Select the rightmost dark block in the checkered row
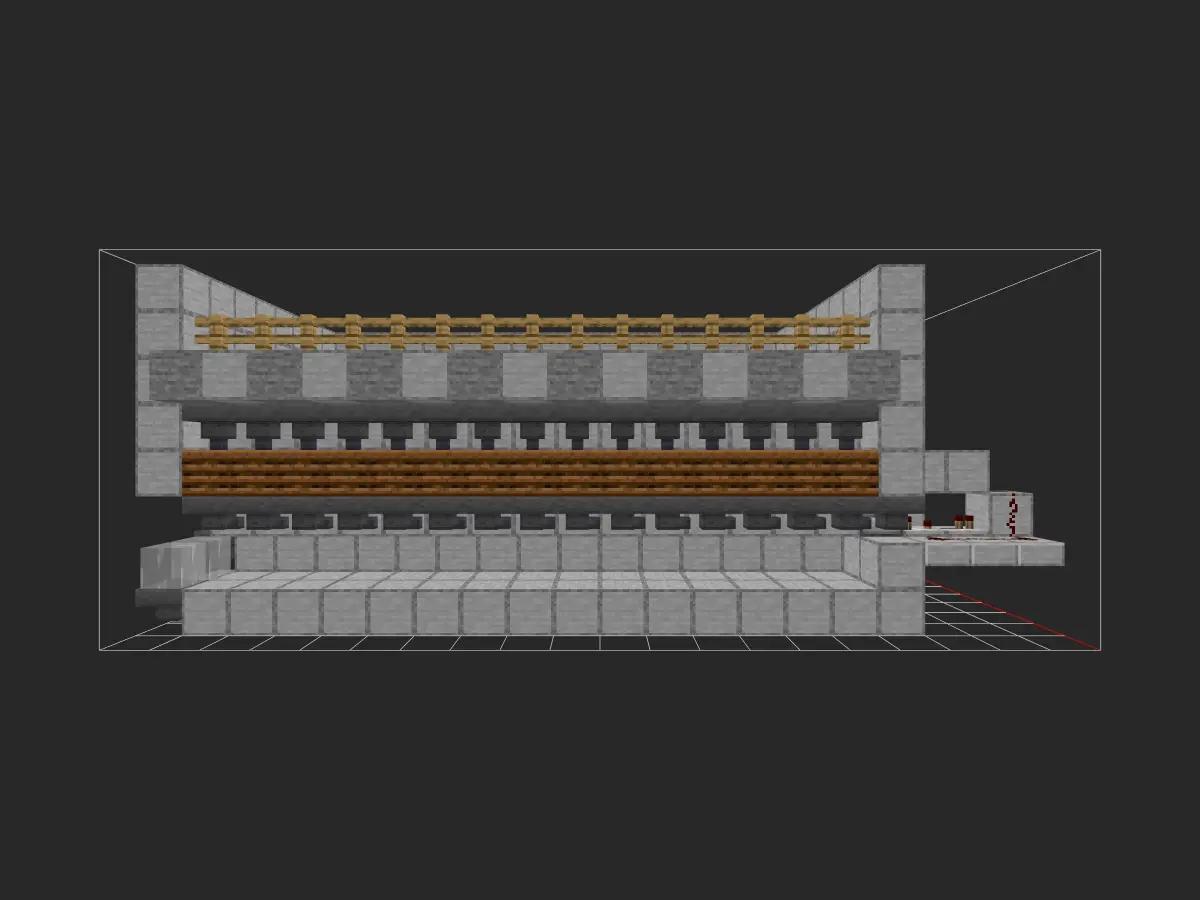Viewport: 1200px width, 900px height. click(872, 376)
